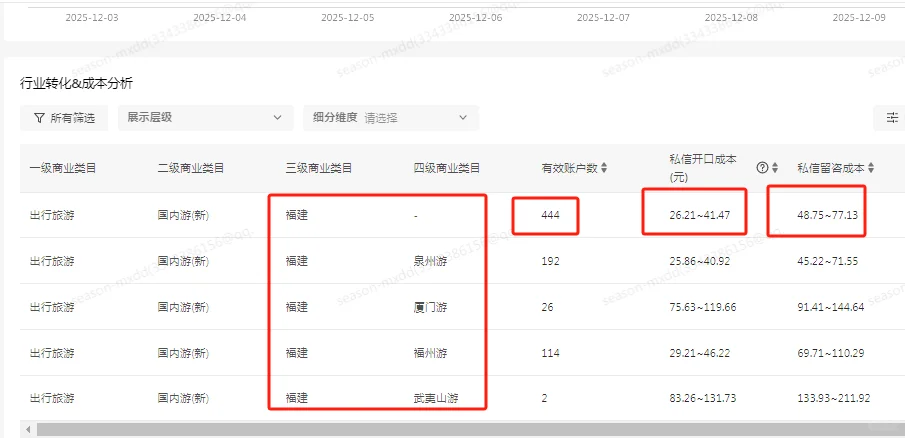Click the chart date label 2025-12-03
The height and width of the screenshot is (438, 905).
tap(92, 18)
